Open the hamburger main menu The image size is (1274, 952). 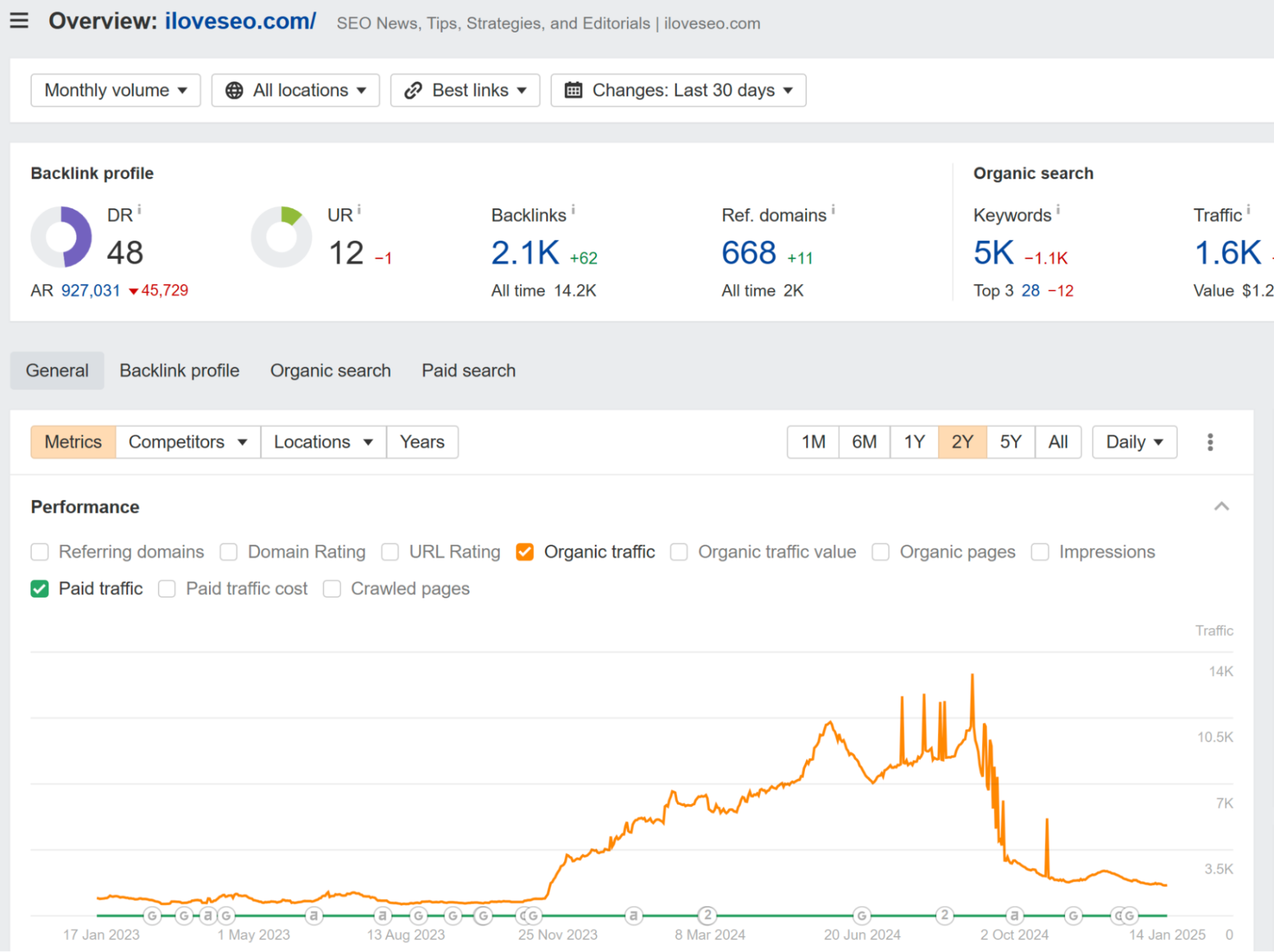pyautogui.click(x=19, y=21)
